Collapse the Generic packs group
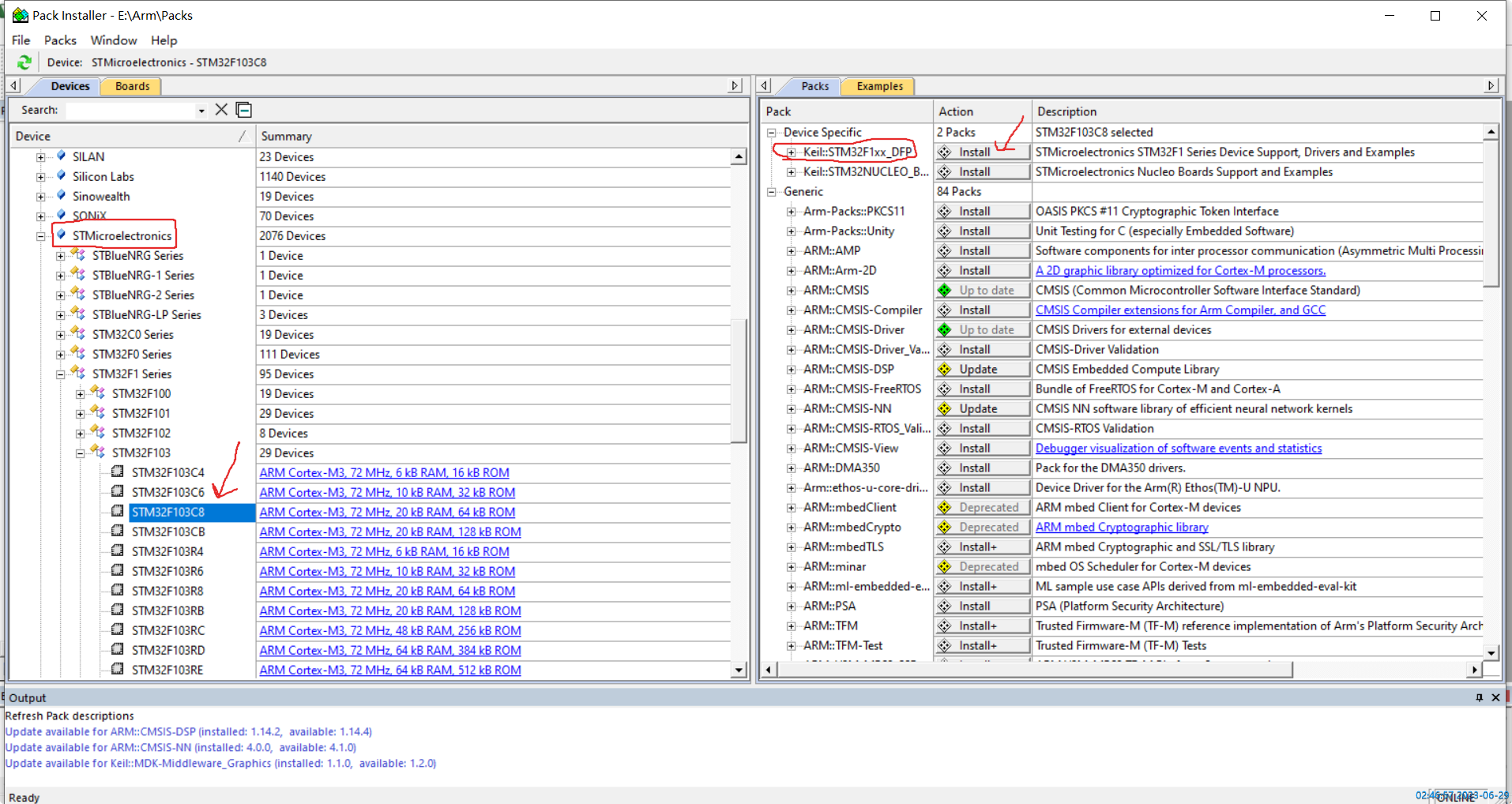 point(772,192)
